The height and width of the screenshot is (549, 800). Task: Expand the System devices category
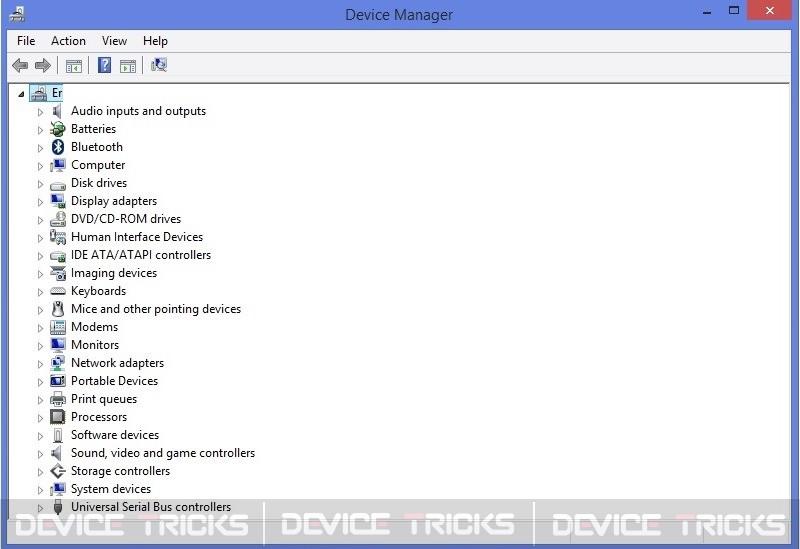[x=40, y=490]
